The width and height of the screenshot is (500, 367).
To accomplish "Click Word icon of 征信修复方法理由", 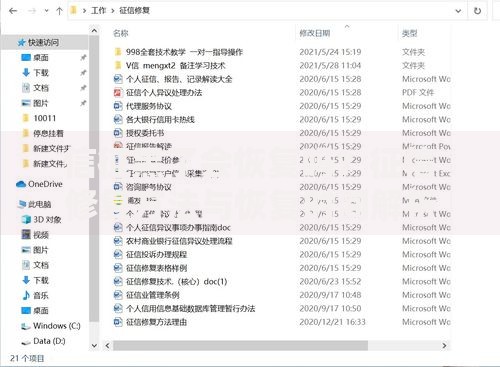I will [118, 322].
